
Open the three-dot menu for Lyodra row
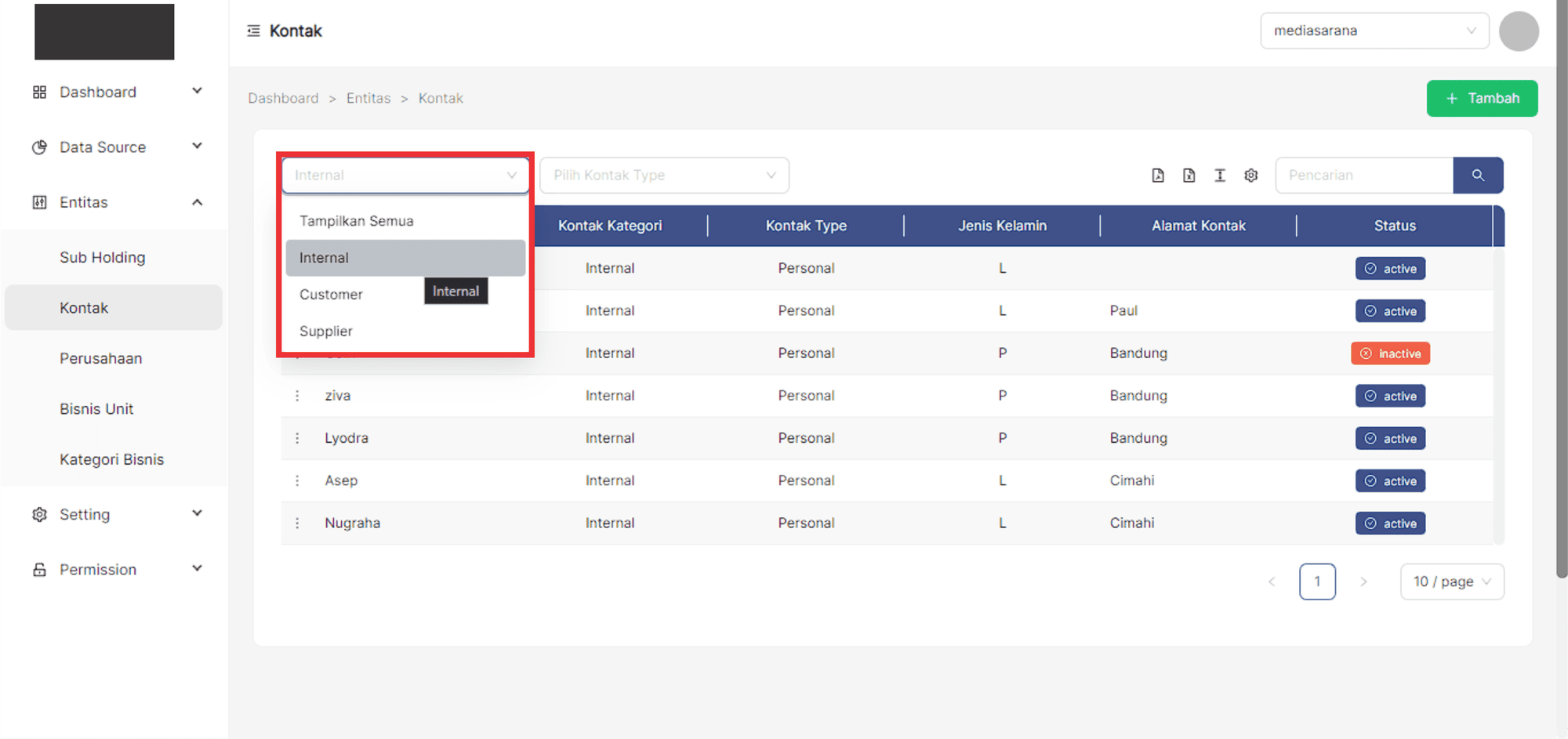[297, 438]
